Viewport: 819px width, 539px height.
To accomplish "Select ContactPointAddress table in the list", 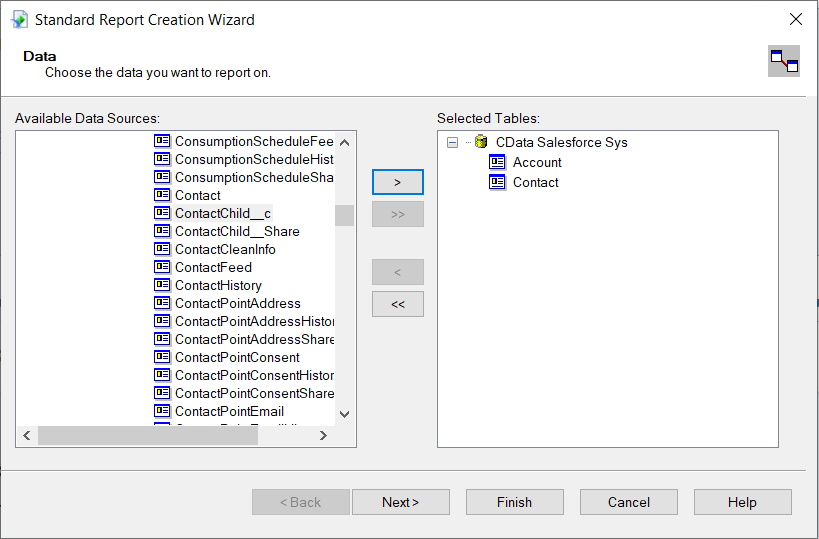I will [237, 303].
